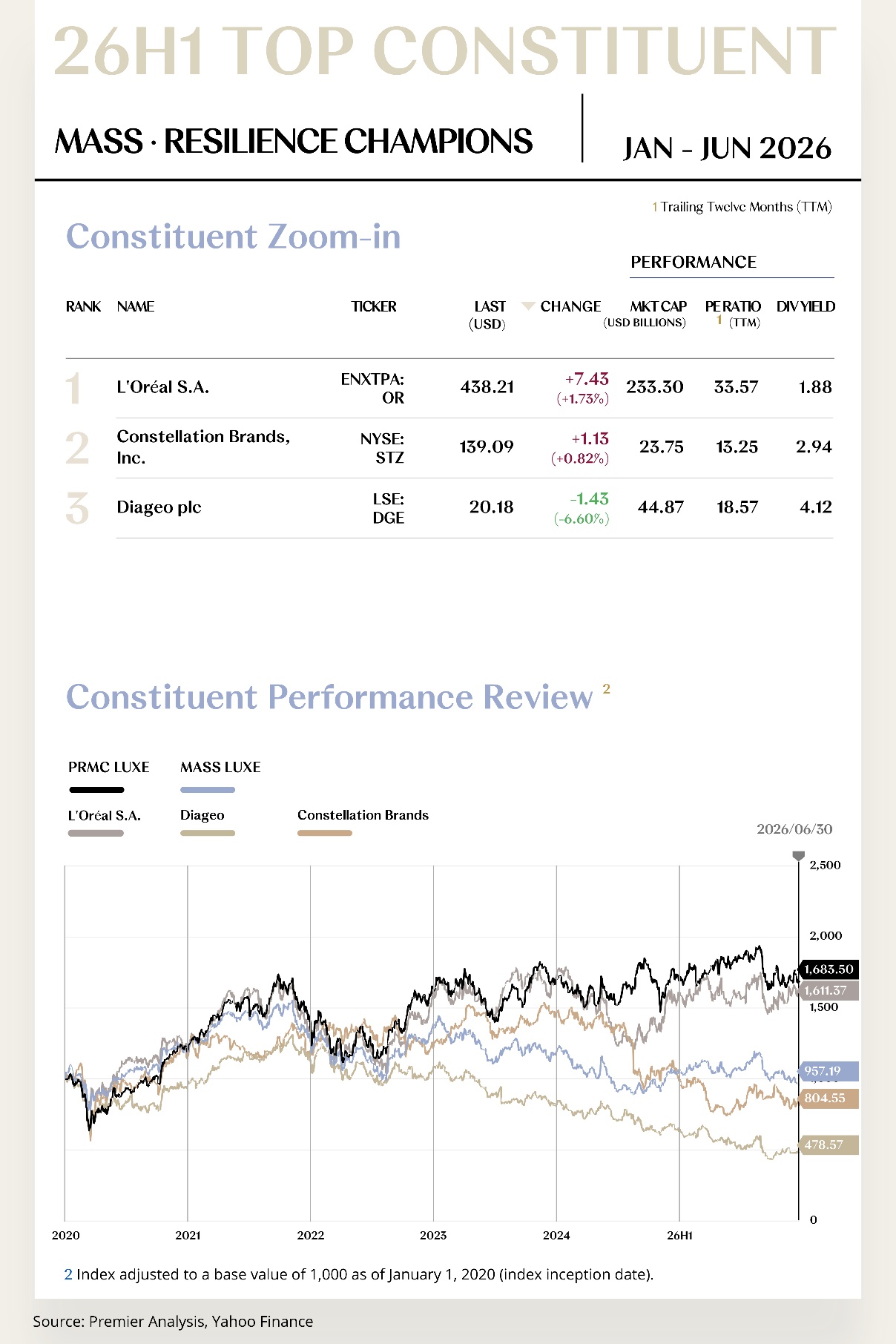The height and width of the screenshot is (1344, 896).
Task: Toggle the PRMC LUXE legend line
Action: [96, 790]
